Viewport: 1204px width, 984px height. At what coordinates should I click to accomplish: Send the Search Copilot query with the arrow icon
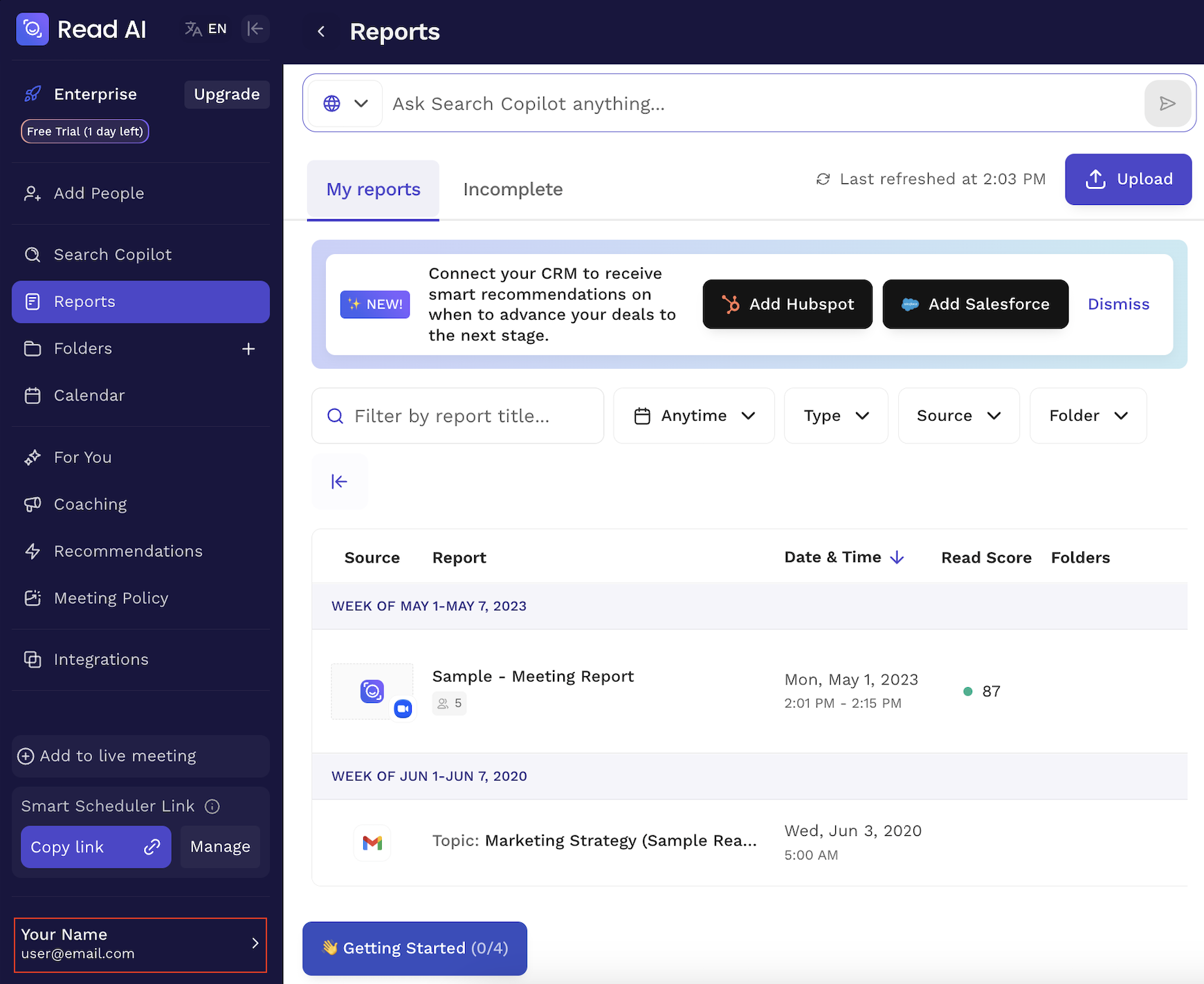(1167, 104)
